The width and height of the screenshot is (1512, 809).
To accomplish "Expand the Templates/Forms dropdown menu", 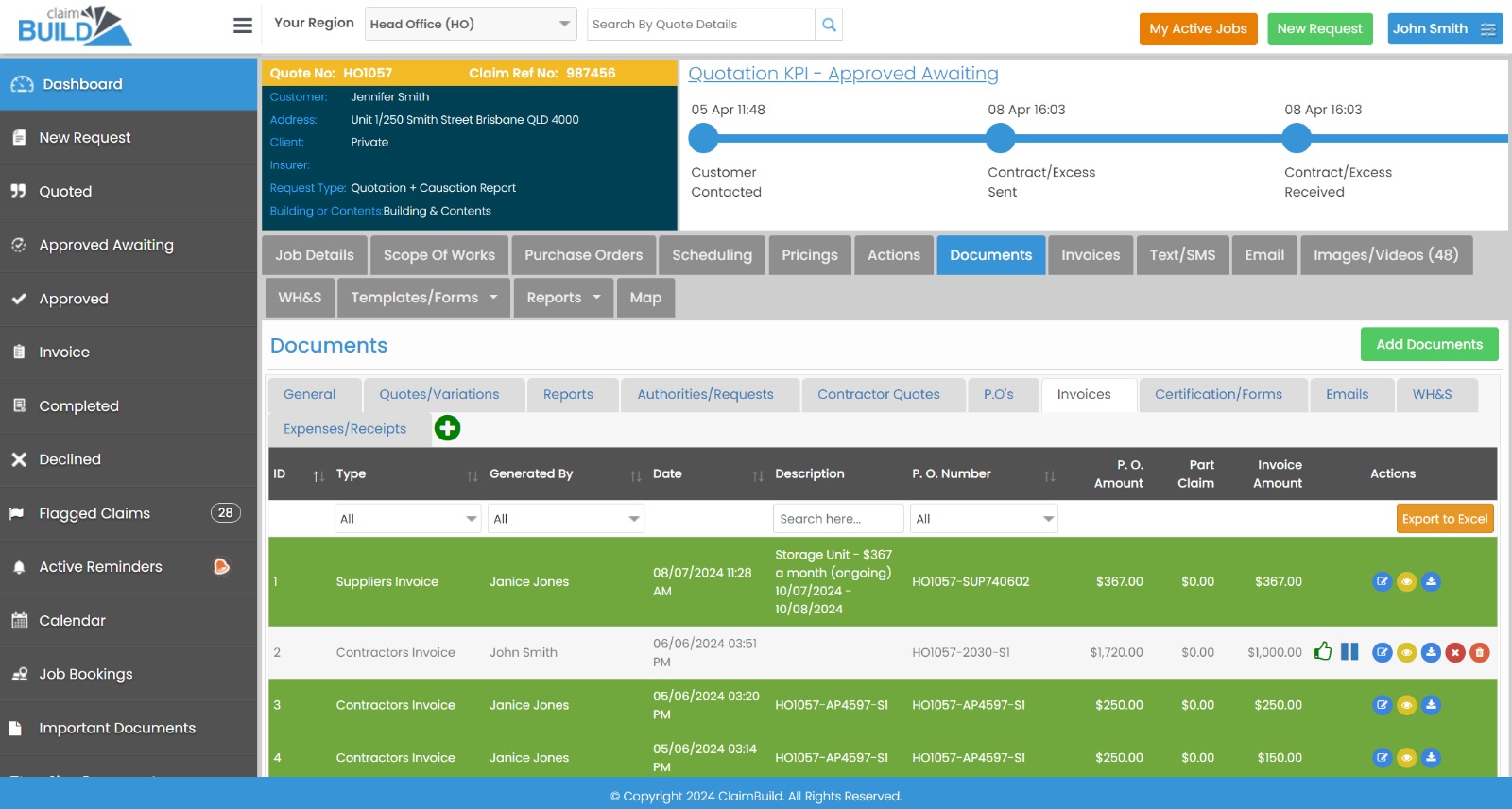I will tap(423, 298).
